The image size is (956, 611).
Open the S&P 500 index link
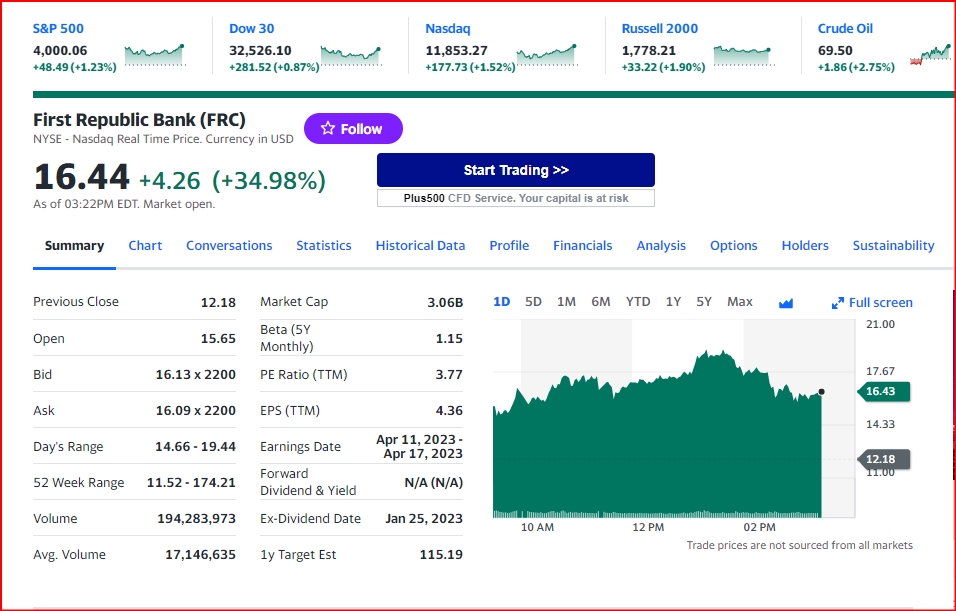tap(58, 29)
